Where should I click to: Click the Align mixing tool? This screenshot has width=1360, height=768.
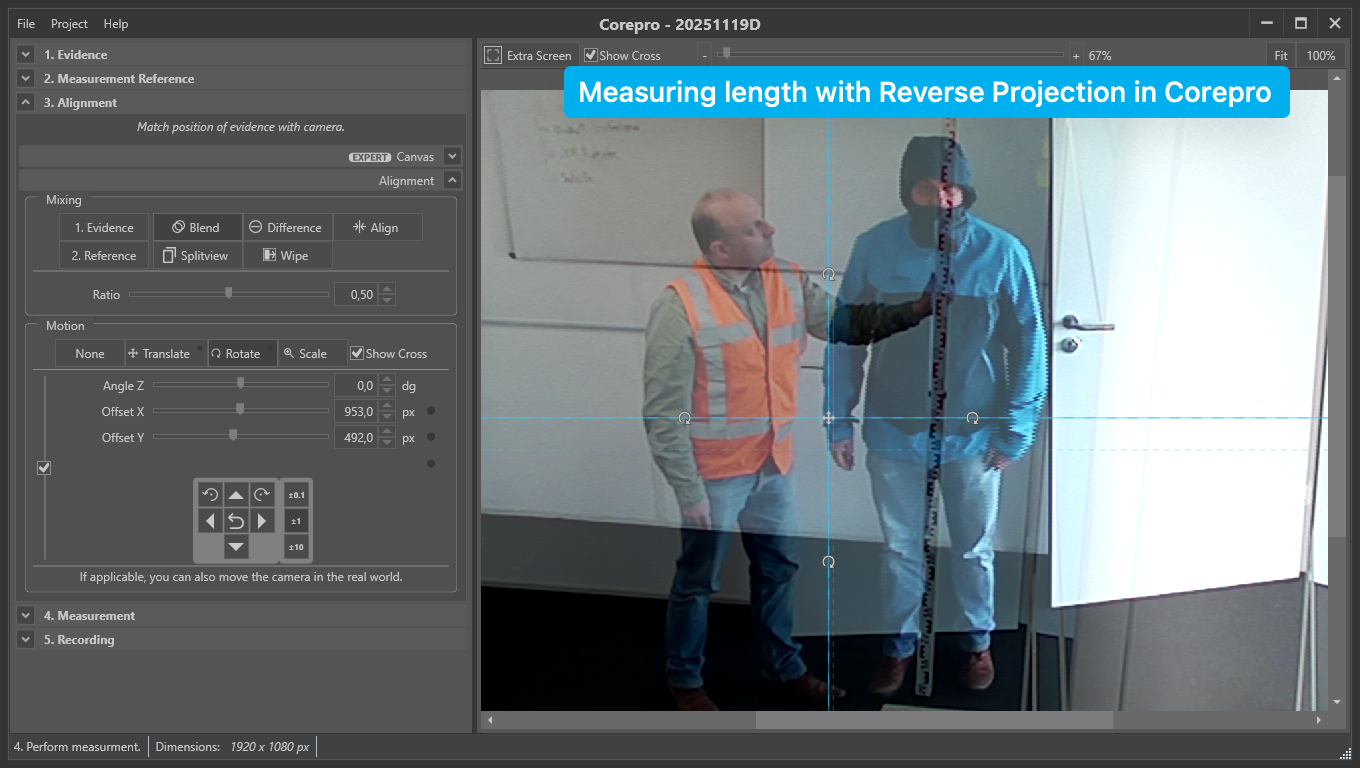[378, 227]
